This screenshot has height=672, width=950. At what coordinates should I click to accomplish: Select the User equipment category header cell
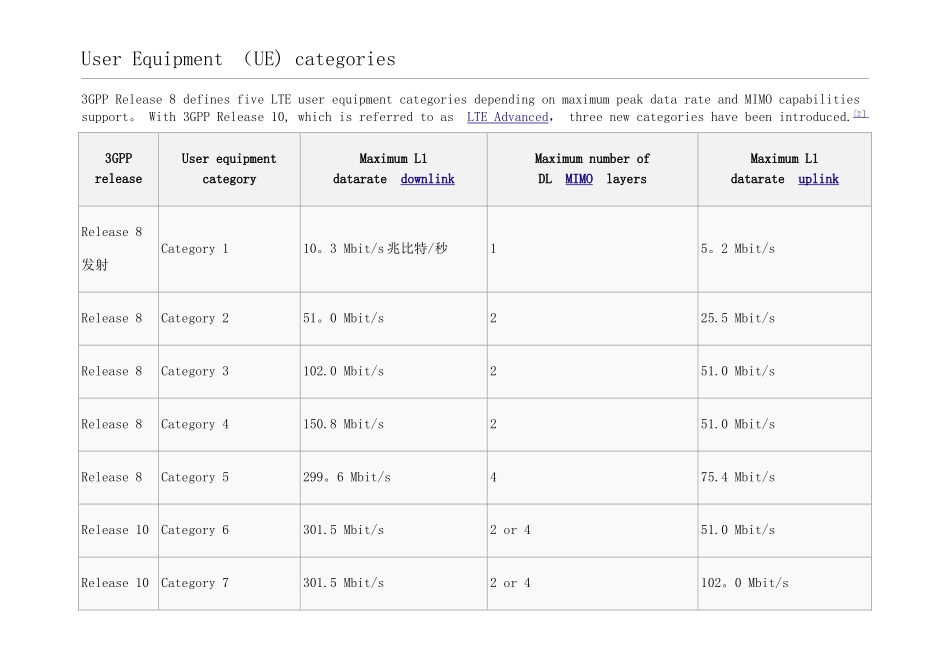click(x=229, y=169)
